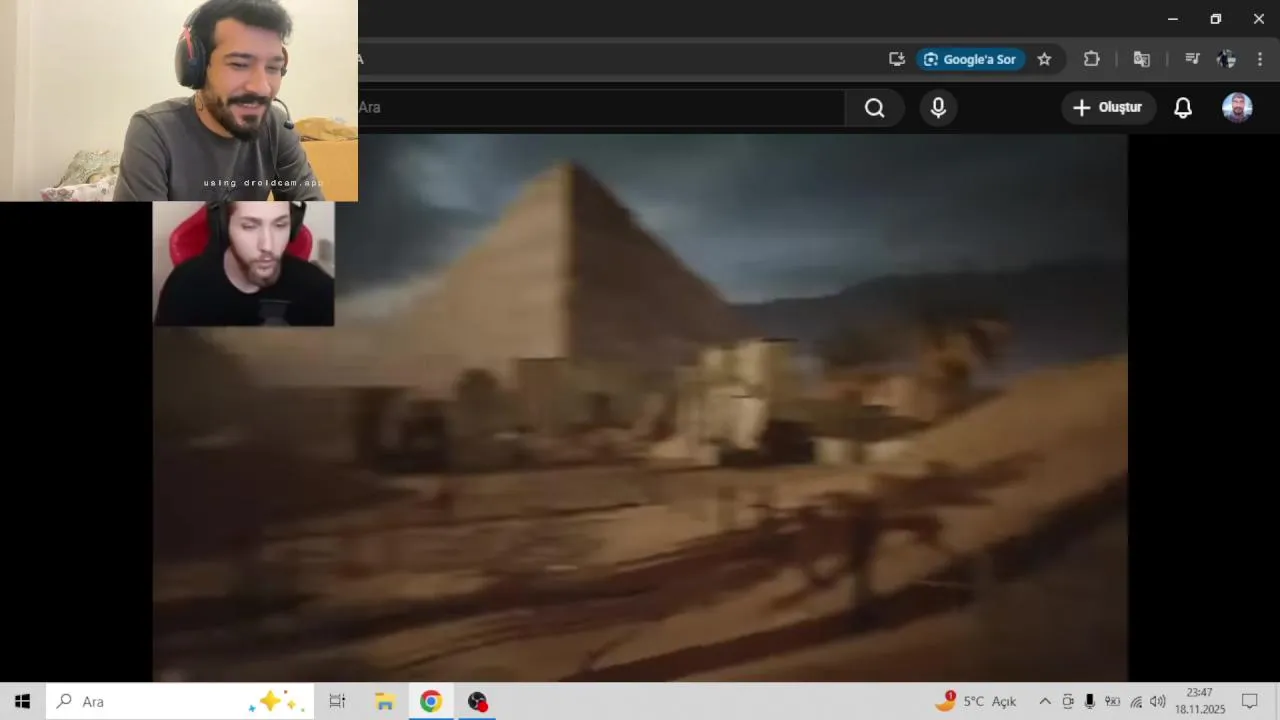Open Task View in the taskbar
The height and width of the screenshot is (720, 1280).
pos(337,701)
